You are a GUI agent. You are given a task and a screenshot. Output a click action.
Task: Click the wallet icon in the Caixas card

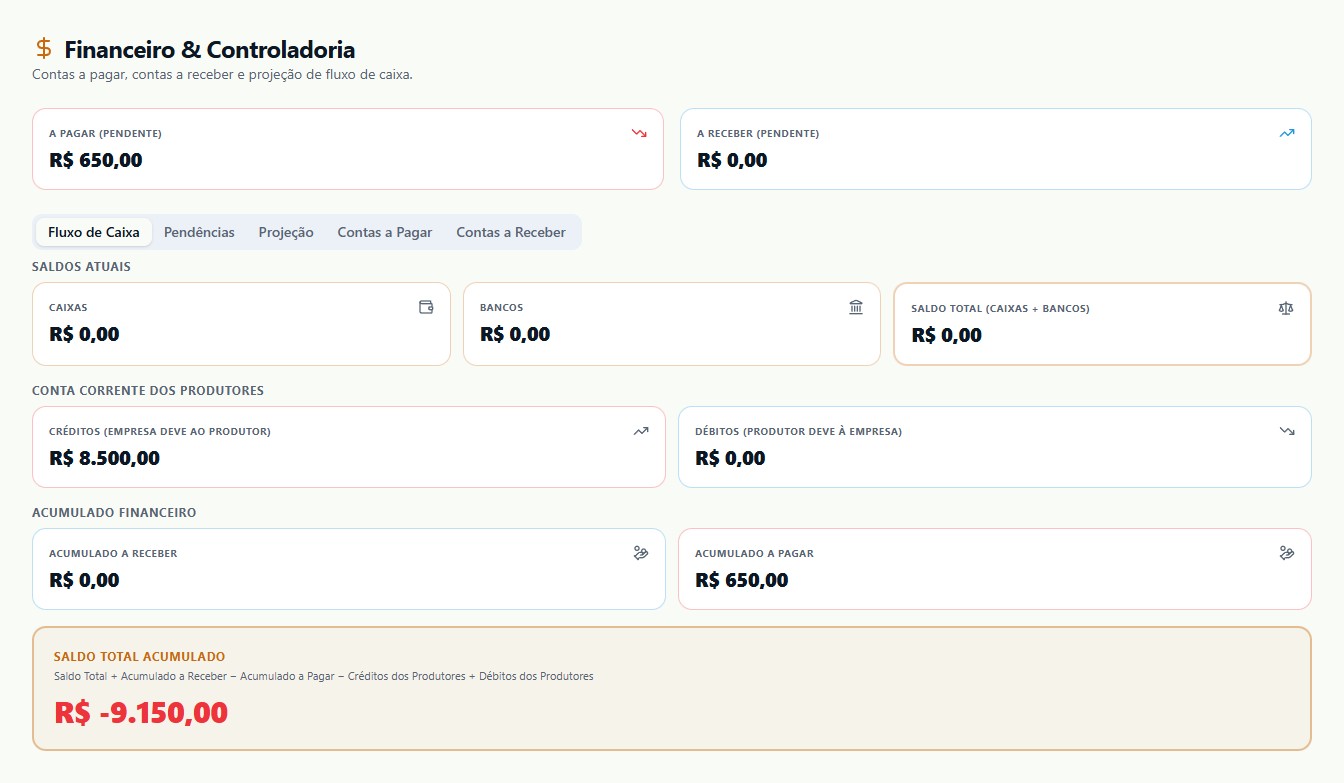[426, 307]
